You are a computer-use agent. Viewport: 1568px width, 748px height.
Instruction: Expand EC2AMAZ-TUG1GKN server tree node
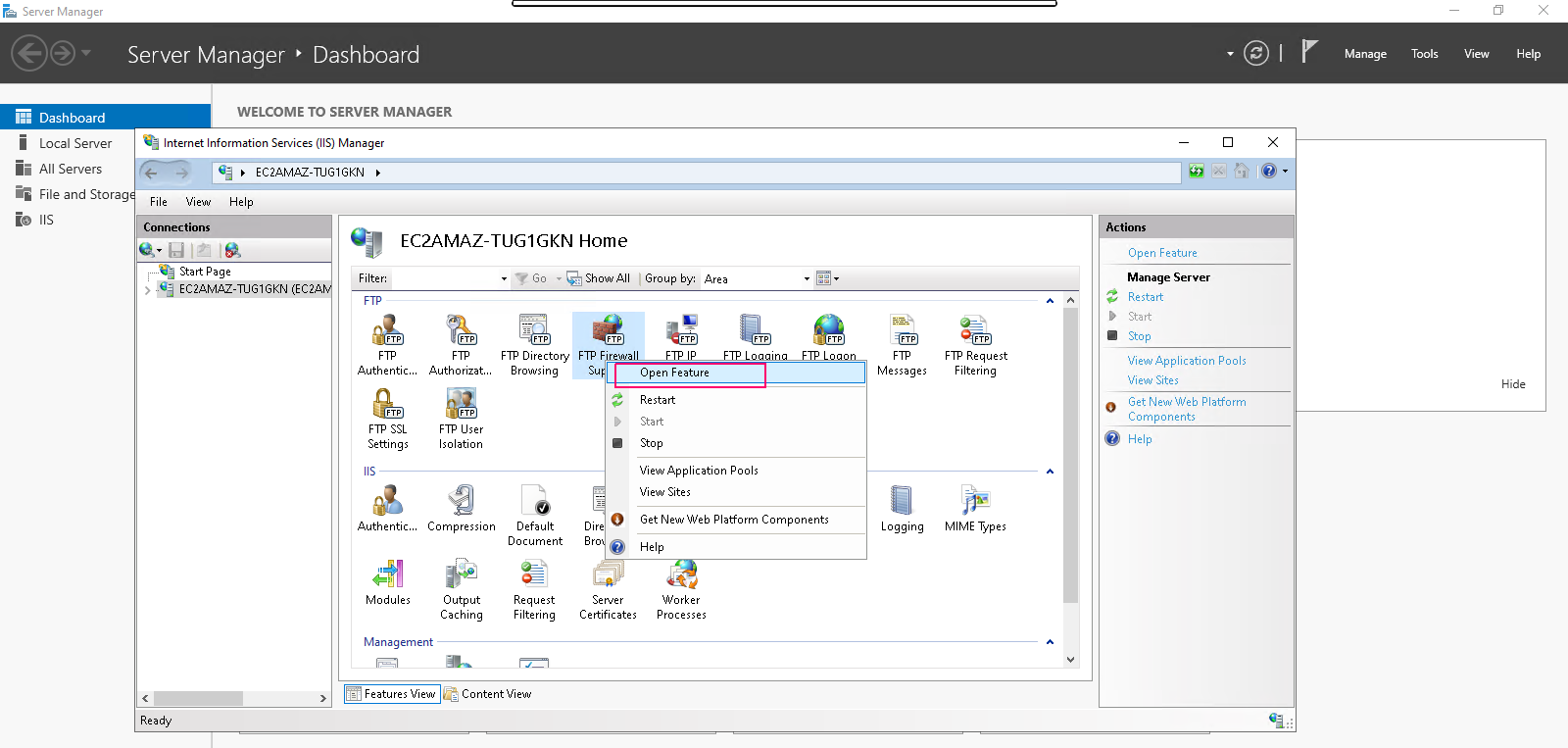pos(148,290)
